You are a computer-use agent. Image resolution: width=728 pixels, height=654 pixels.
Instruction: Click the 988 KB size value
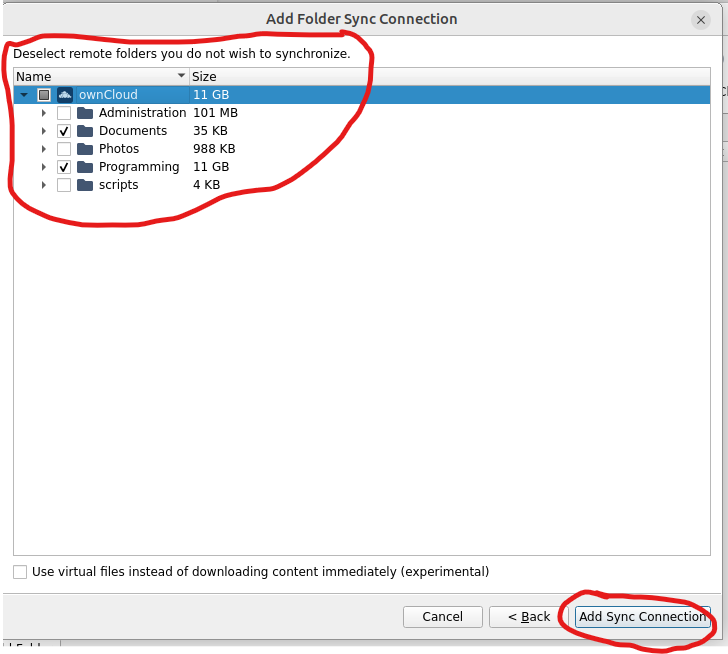214,149
